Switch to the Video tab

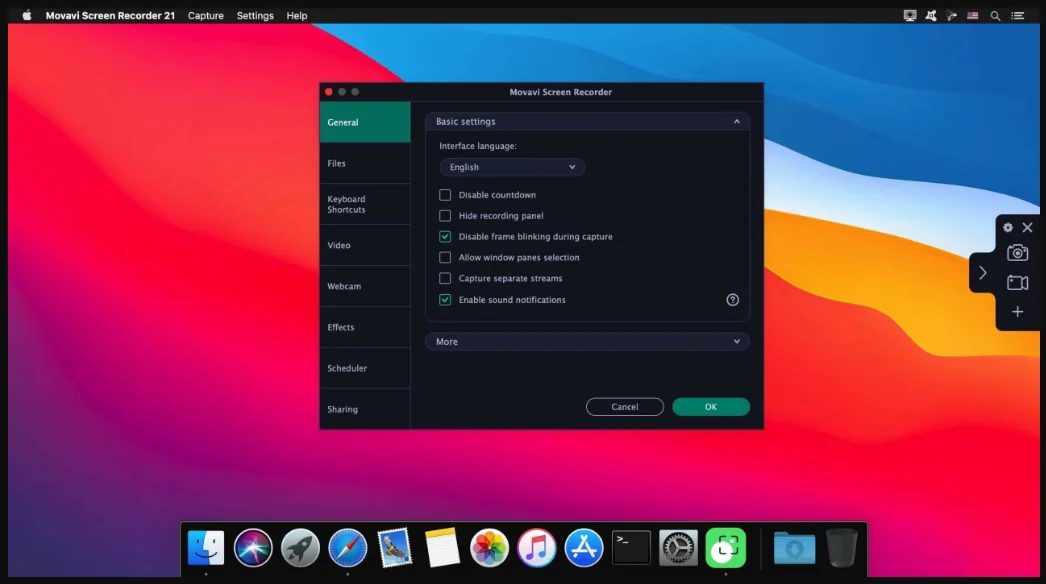(x=365, y=245)
